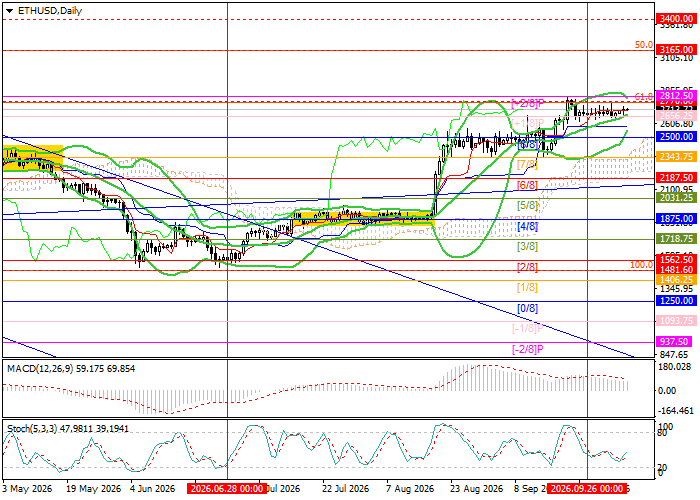700x500 pixels.
Task: Select the 3 May 2026 date label
Action: [27, 489]
